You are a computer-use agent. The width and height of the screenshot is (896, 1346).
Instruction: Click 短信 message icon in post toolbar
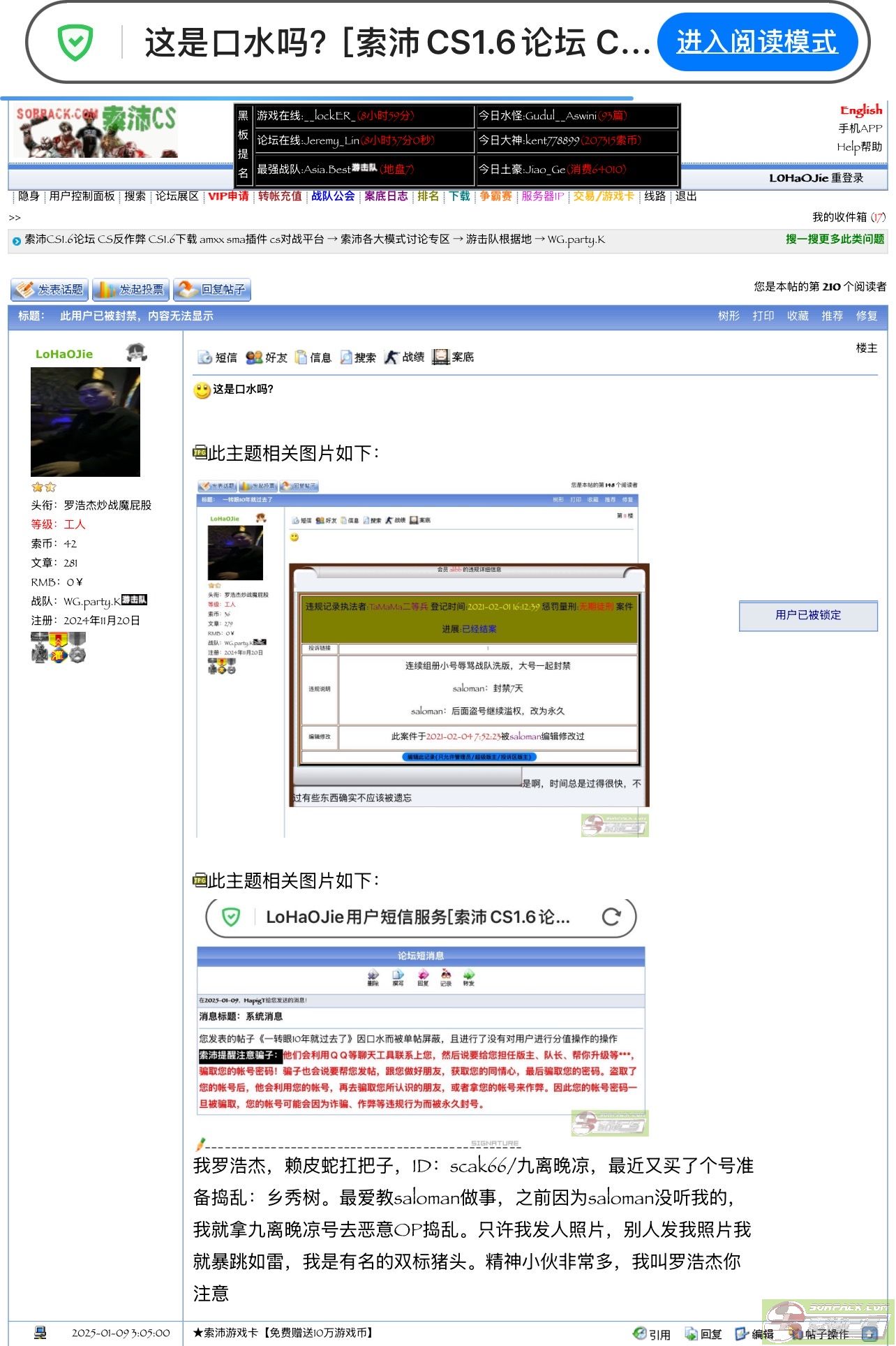218,357
